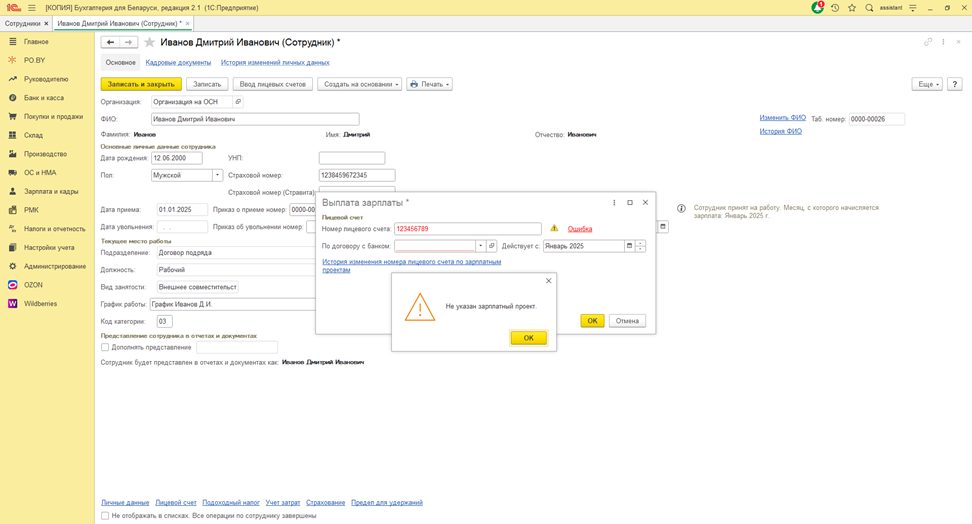Open the search magnifier in title bar
This screenshot has height=524, width=972.
pos(869,8)
